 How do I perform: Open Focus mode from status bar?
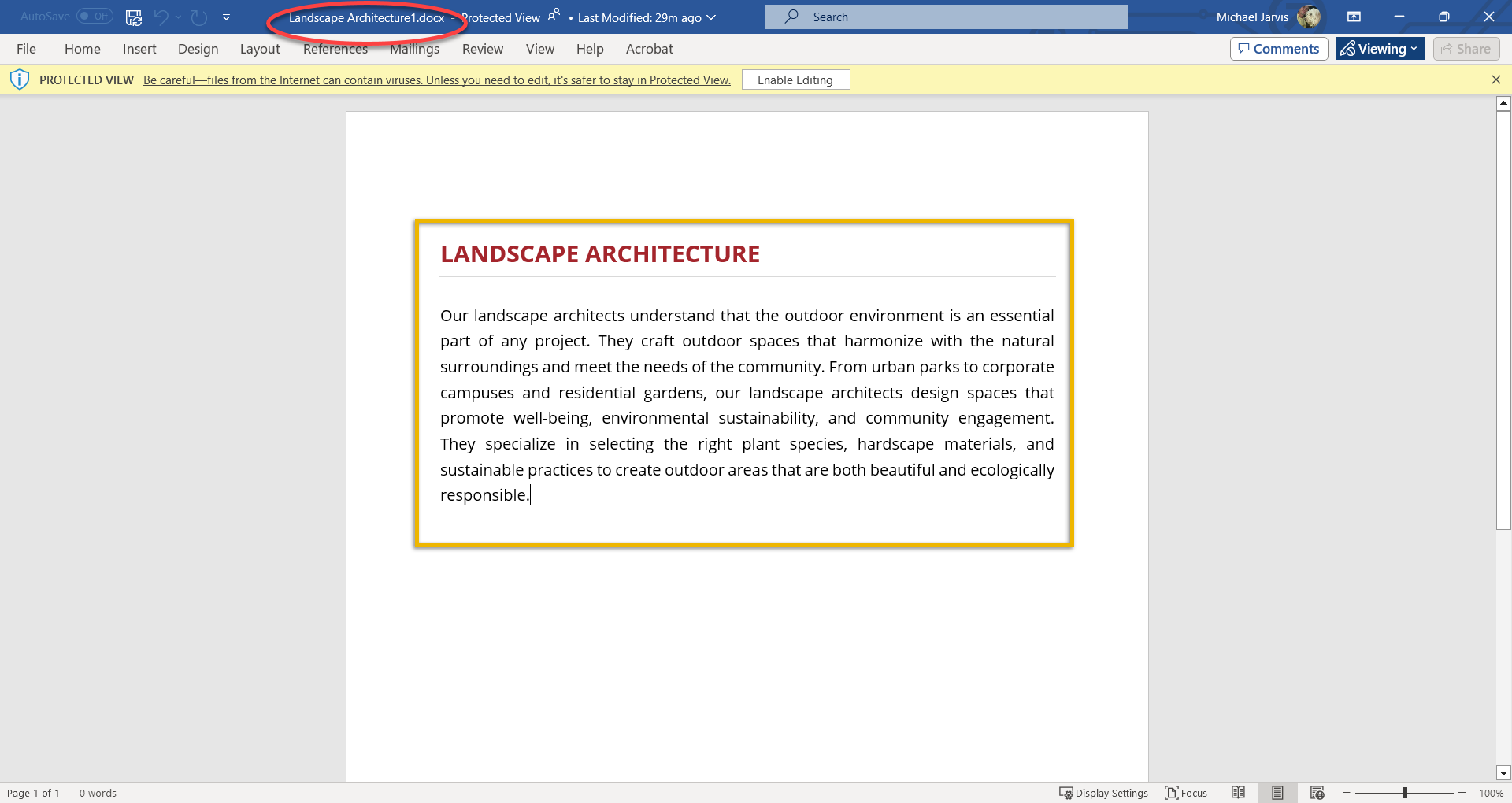coord(1186,793)
